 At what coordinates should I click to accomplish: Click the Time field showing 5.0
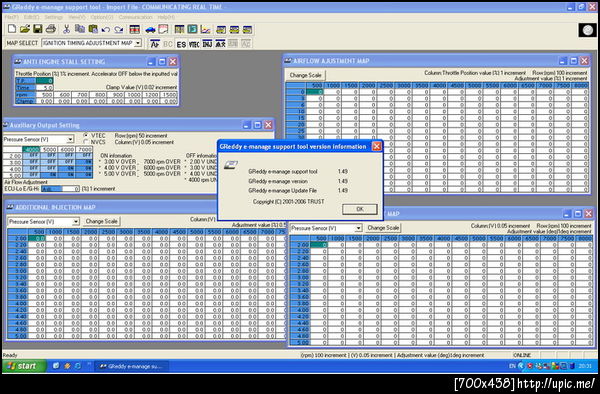click(x=44, y=88)
